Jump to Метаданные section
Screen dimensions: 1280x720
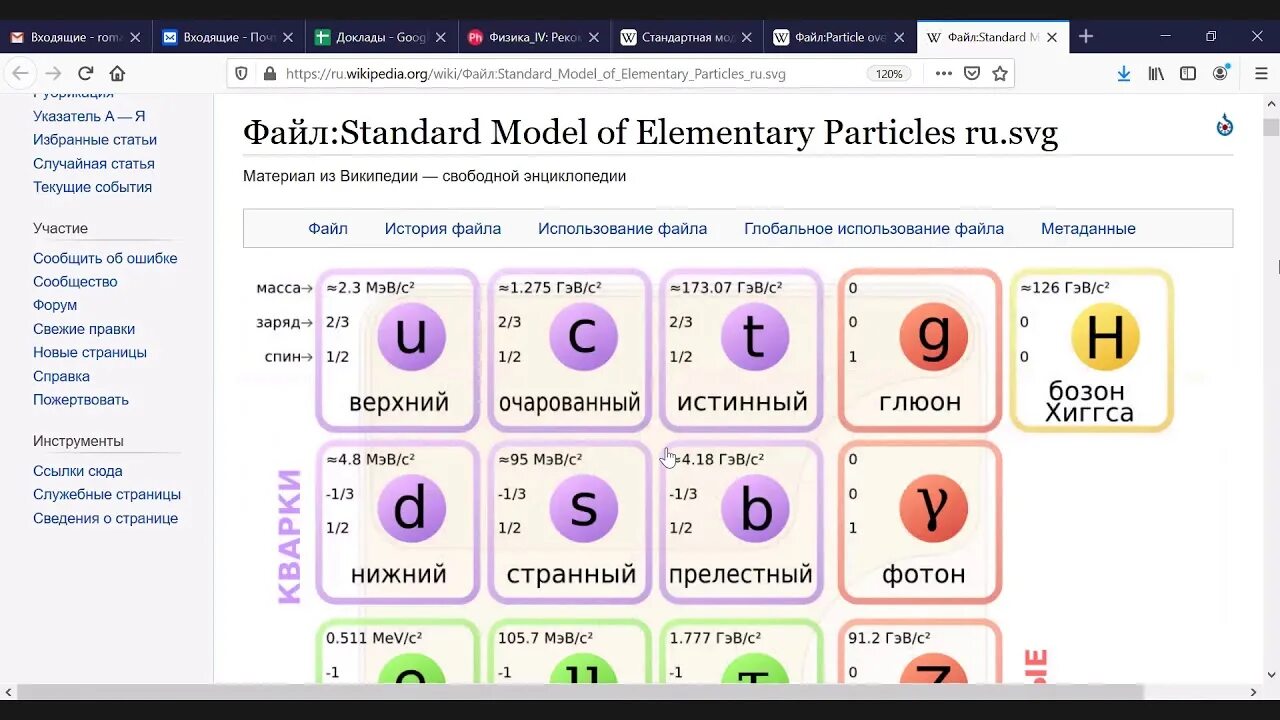(1088, 228)
